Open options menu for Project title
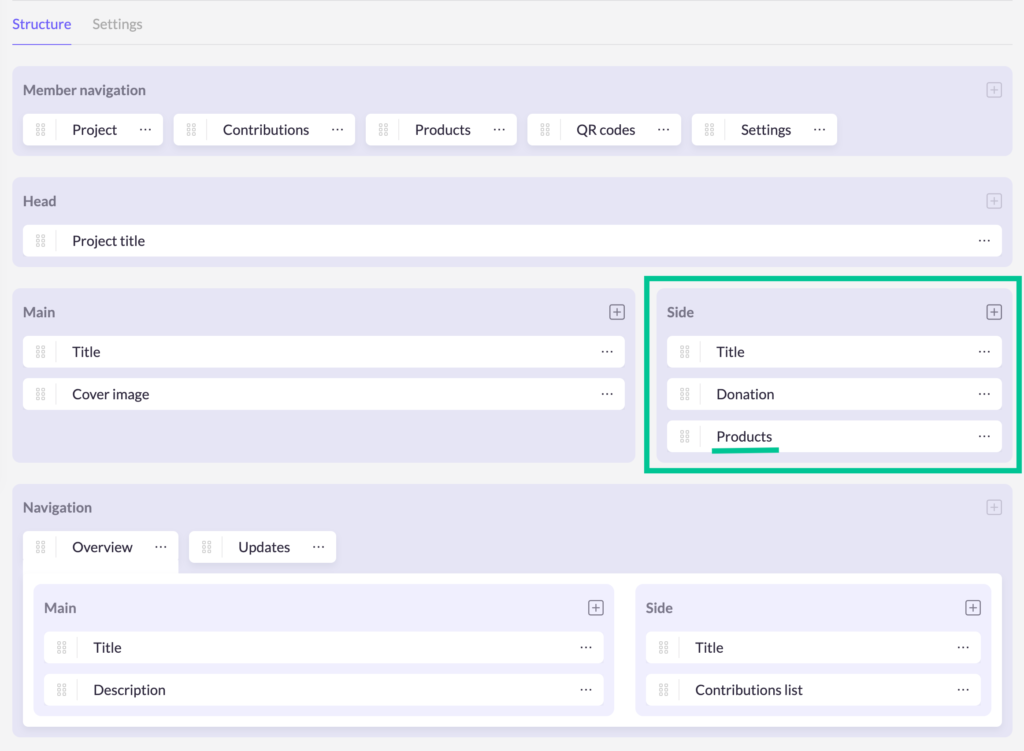 [x=984, y=241]
